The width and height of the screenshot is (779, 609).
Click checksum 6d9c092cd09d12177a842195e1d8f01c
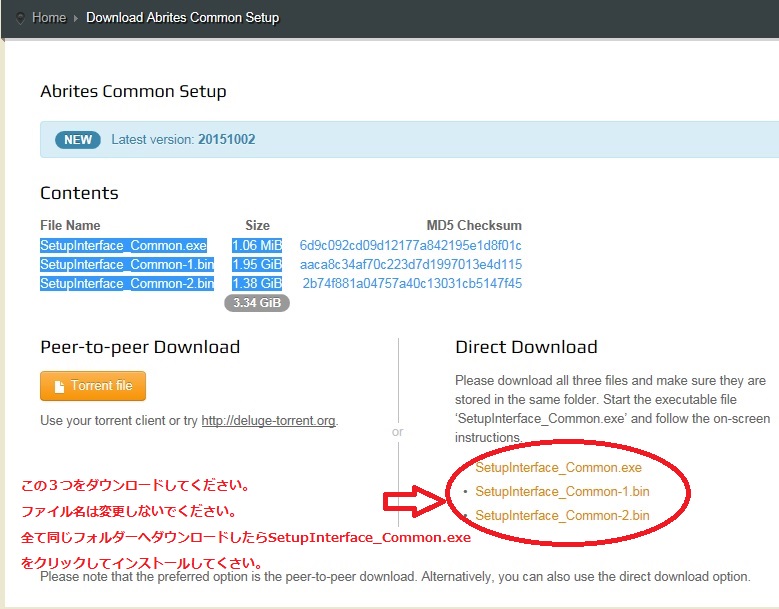tap(410, 245)
